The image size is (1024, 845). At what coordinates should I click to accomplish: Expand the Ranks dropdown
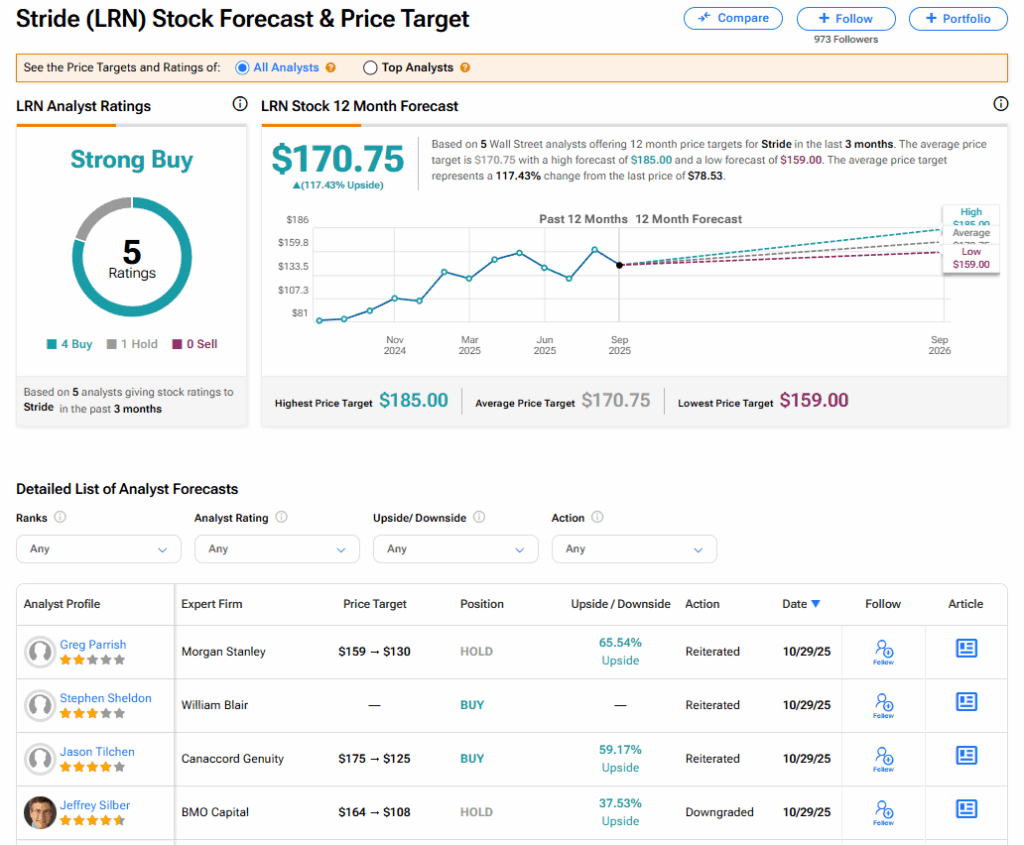pyautogui.click(x=98, y=549)
